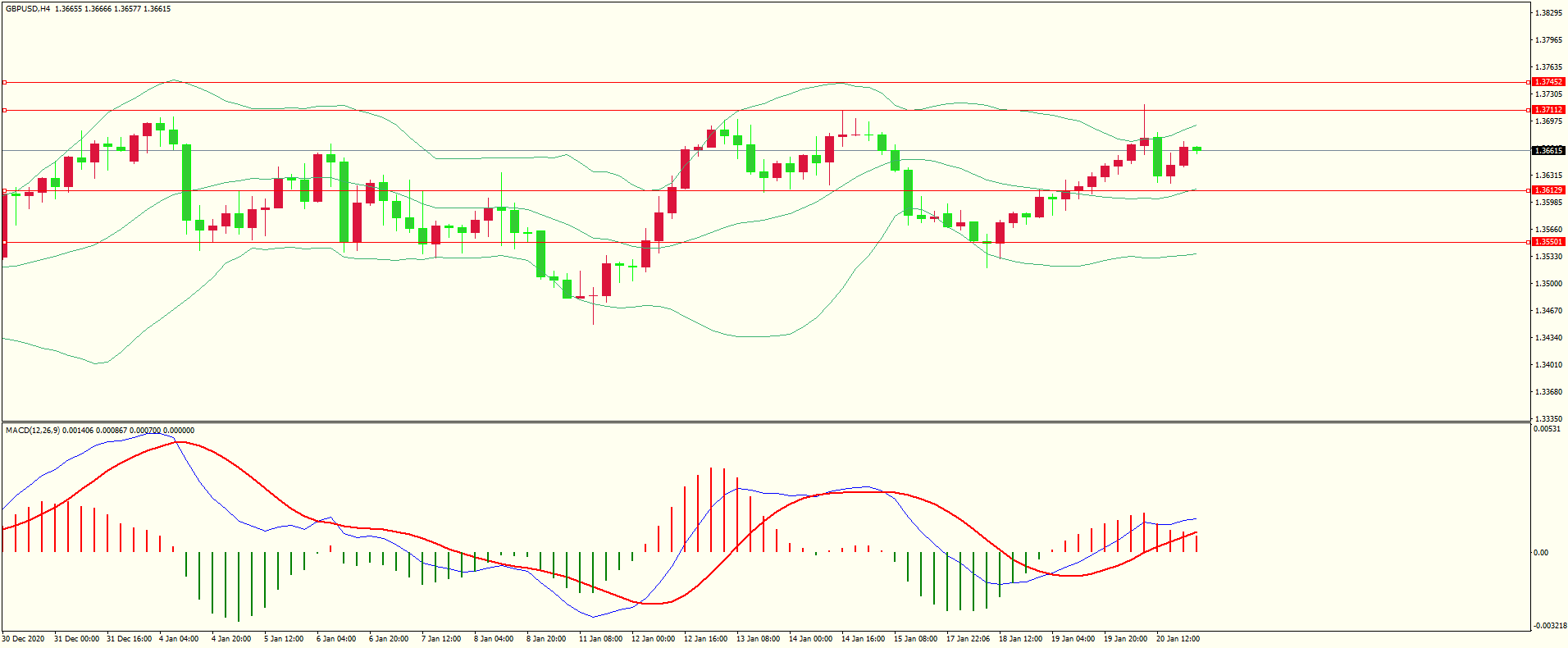Click the 1.34340 price axis value

tap(1548, 338)
